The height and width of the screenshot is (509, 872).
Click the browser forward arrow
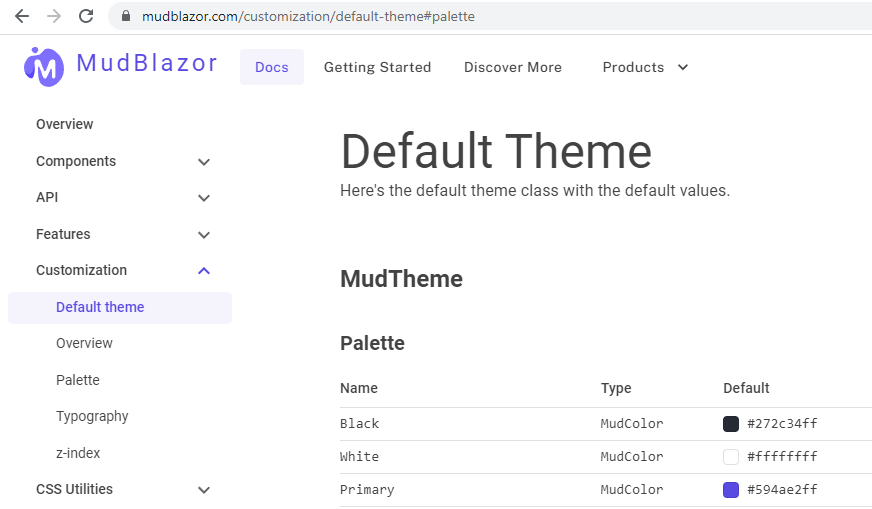[x=54, y=16]
